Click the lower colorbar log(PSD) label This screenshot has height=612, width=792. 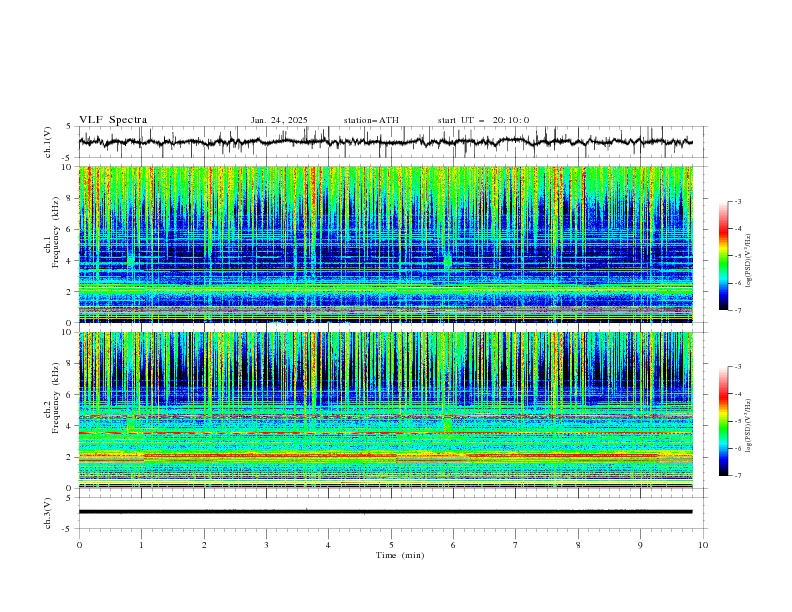click(749, 426)
